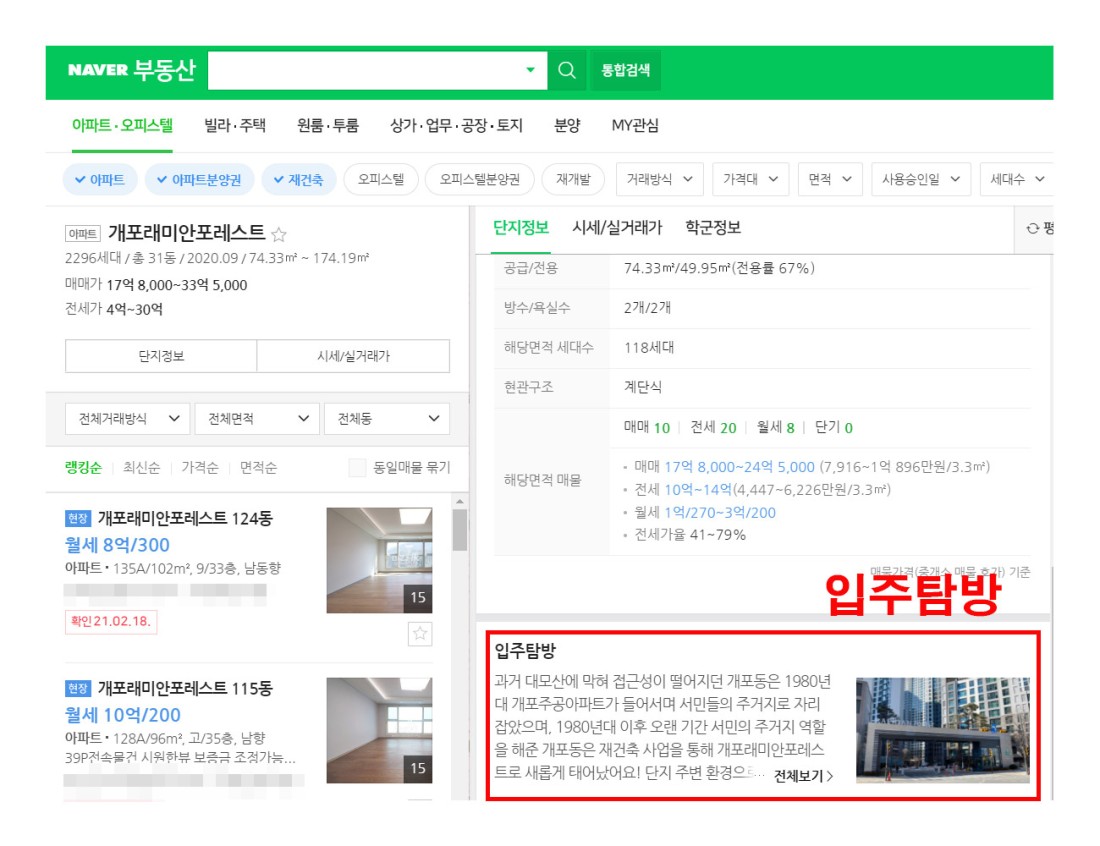Sort listings by 랭킹순
Image resolution: width=1100 pixels, height=846 pixels.
(83, 468)
